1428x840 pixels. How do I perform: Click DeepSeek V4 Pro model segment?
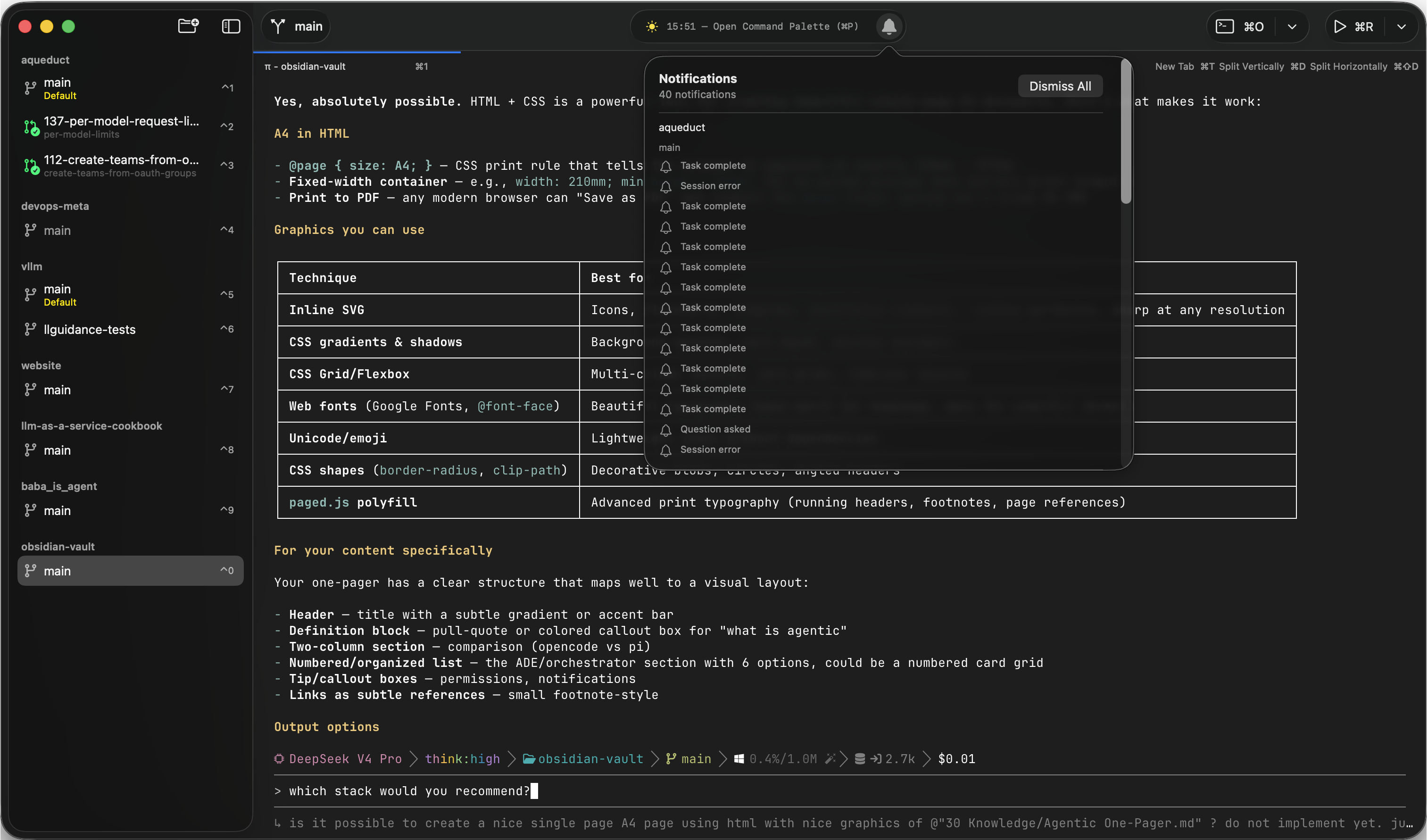tap(345, 759)
